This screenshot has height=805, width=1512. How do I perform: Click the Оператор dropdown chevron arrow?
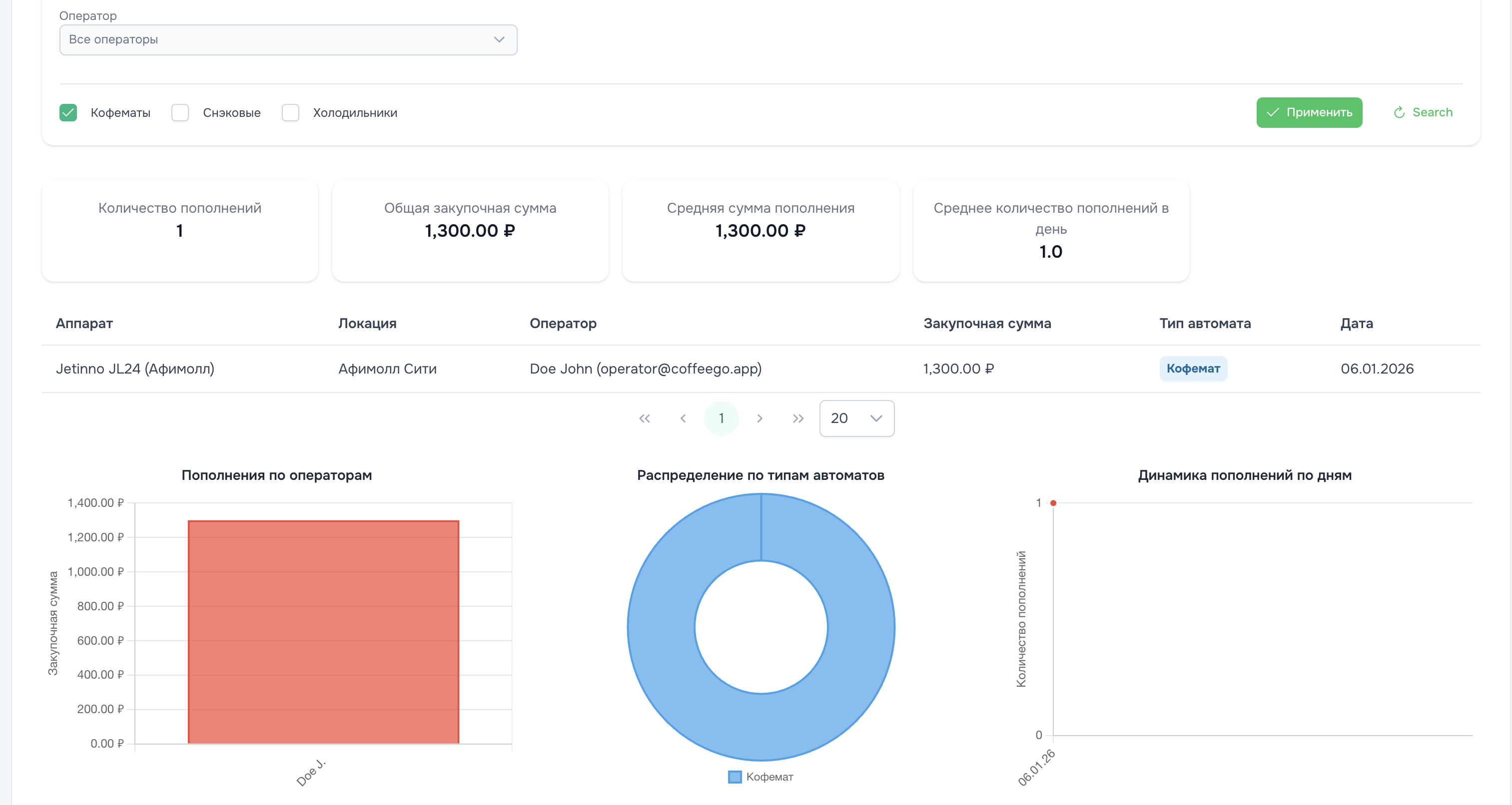[x=499, y=40]
